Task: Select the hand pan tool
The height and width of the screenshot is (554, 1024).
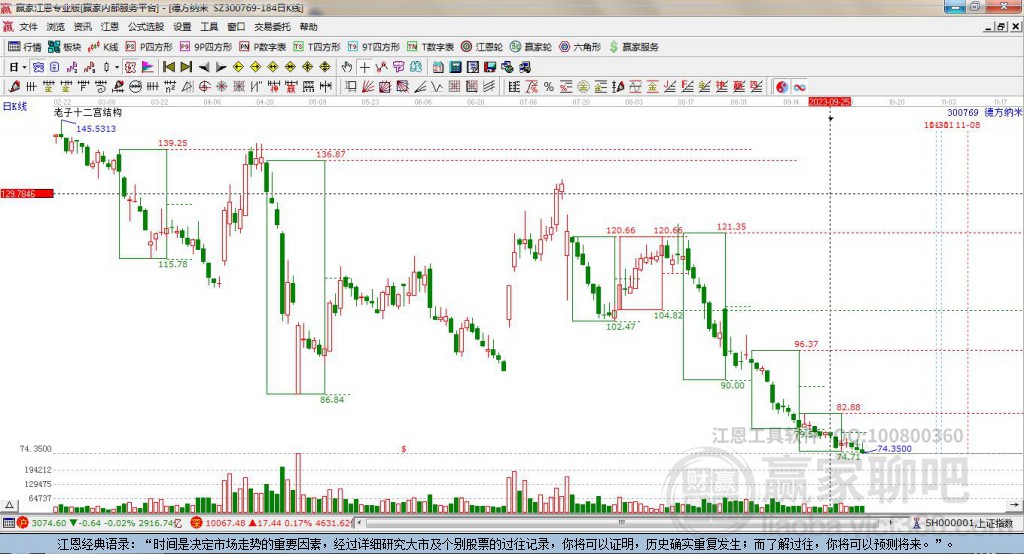Action: (347, 67)
